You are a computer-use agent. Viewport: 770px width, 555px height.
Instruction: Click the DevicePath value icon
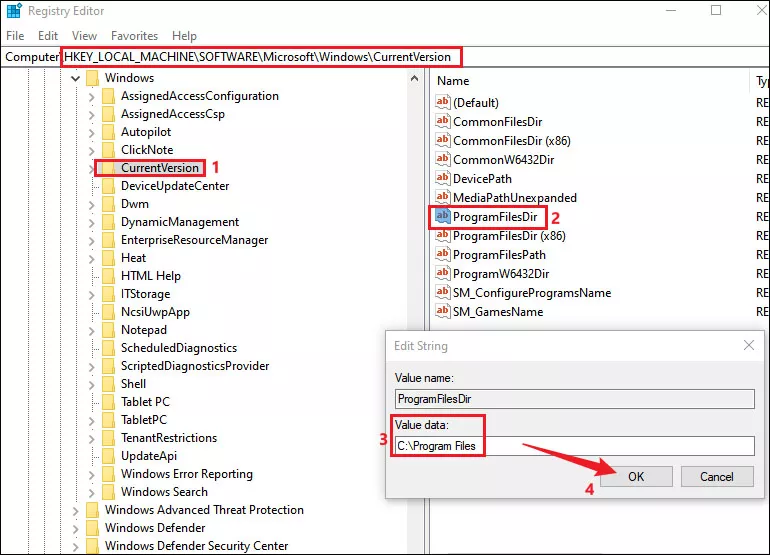[x=442, y=178]
